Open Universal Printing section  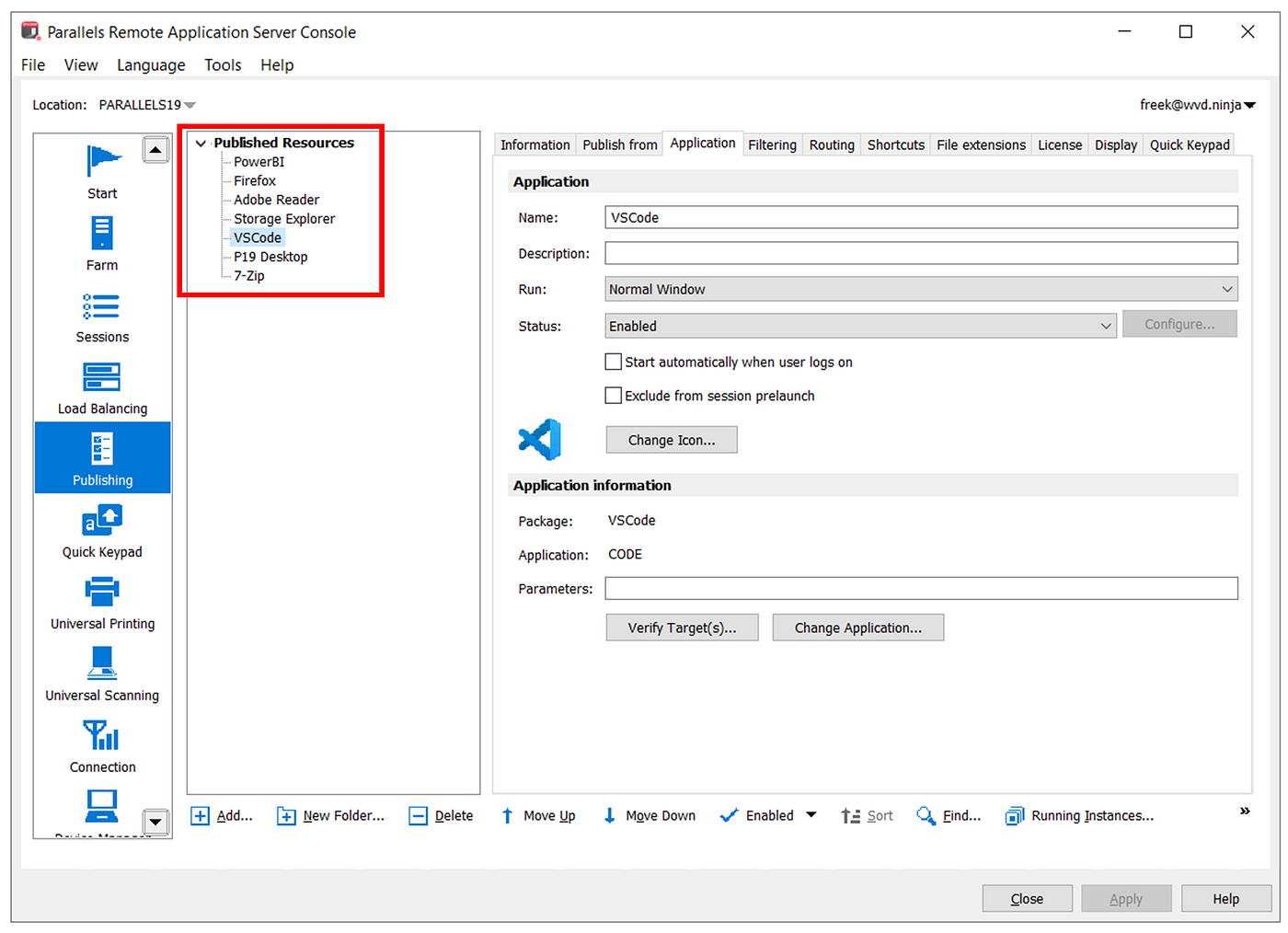(102, 603)
